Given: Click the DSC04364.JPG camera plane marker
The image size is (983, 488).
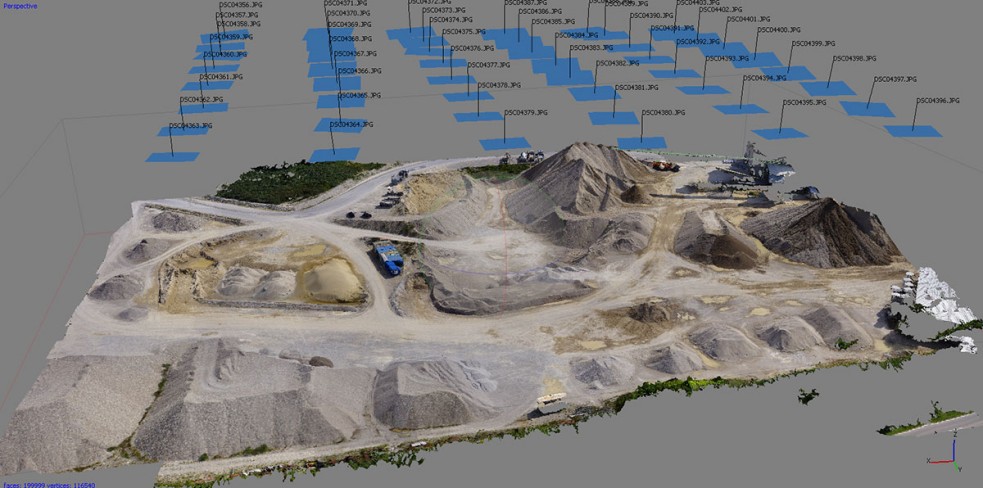Looking at the screenshot, I should [x=334, y=154].
